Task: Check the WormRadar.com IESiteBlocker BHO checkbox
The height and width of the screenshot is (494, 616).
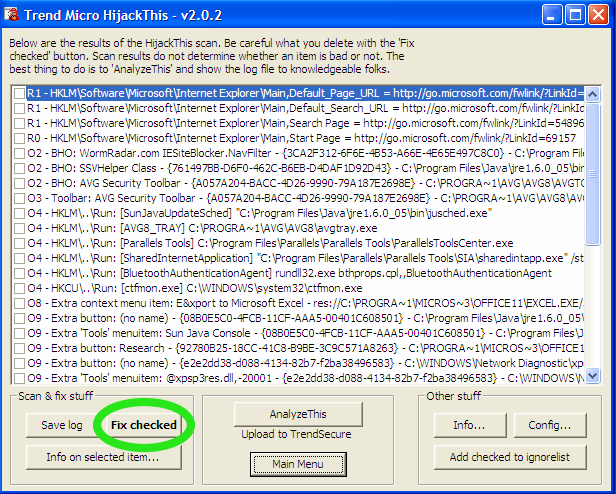Action: click(x=19, y=153)
